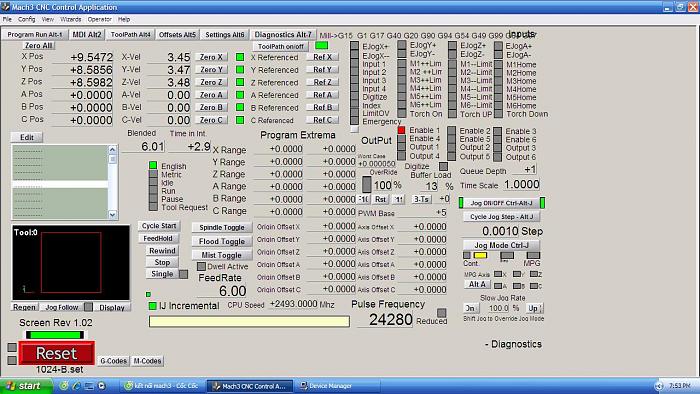Image resolution: width=700 pixels, height=394 pixels.
Task: Toggle Single block mode
Action: point(162,274)
